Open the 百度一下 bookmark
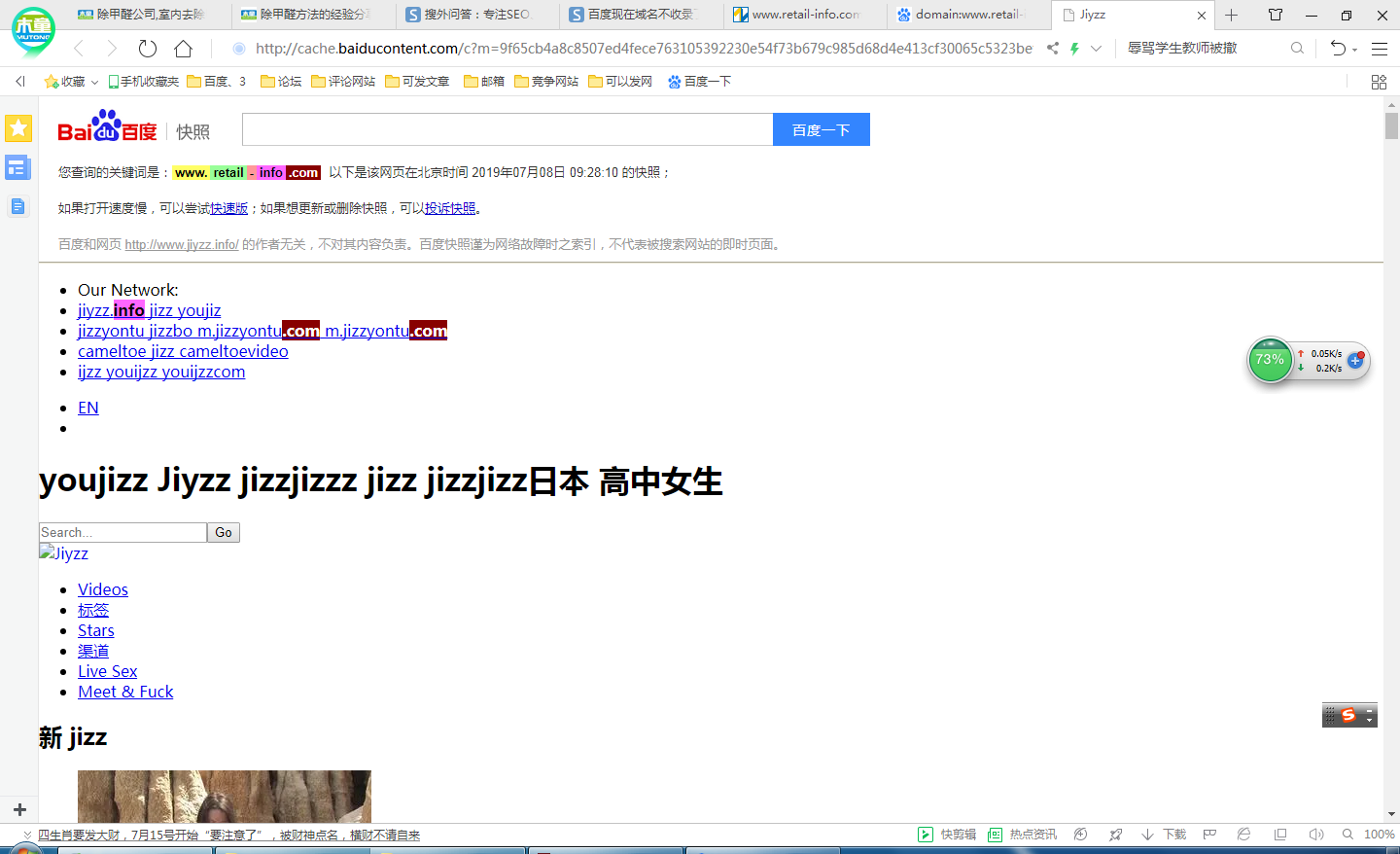The width and height of the screenshot is (1400, 854). click(699, 82)
